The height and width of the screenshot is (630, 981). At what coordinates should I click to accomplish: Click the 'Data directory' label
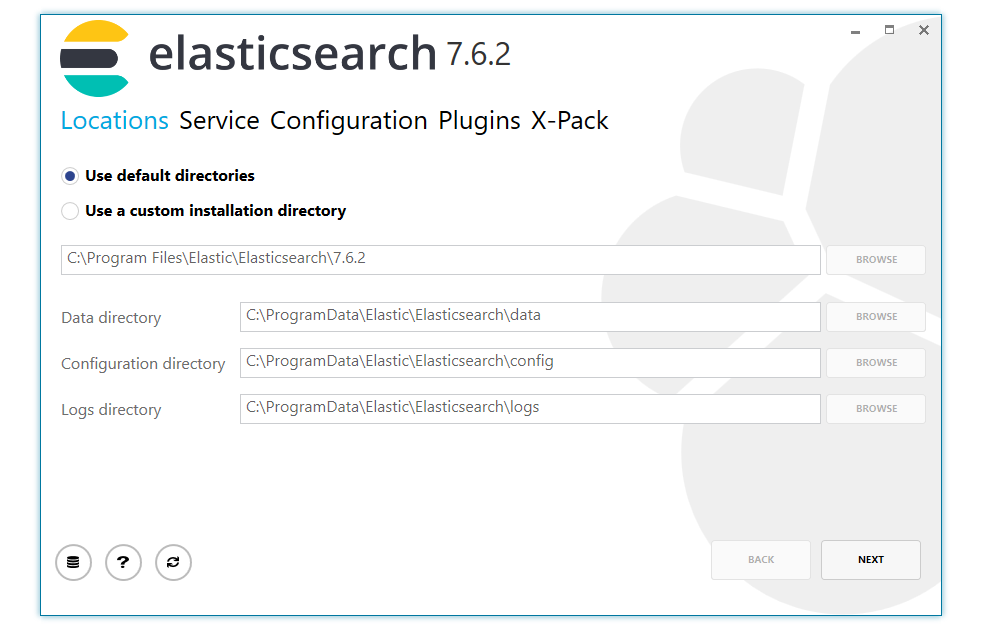coord(111,318)
